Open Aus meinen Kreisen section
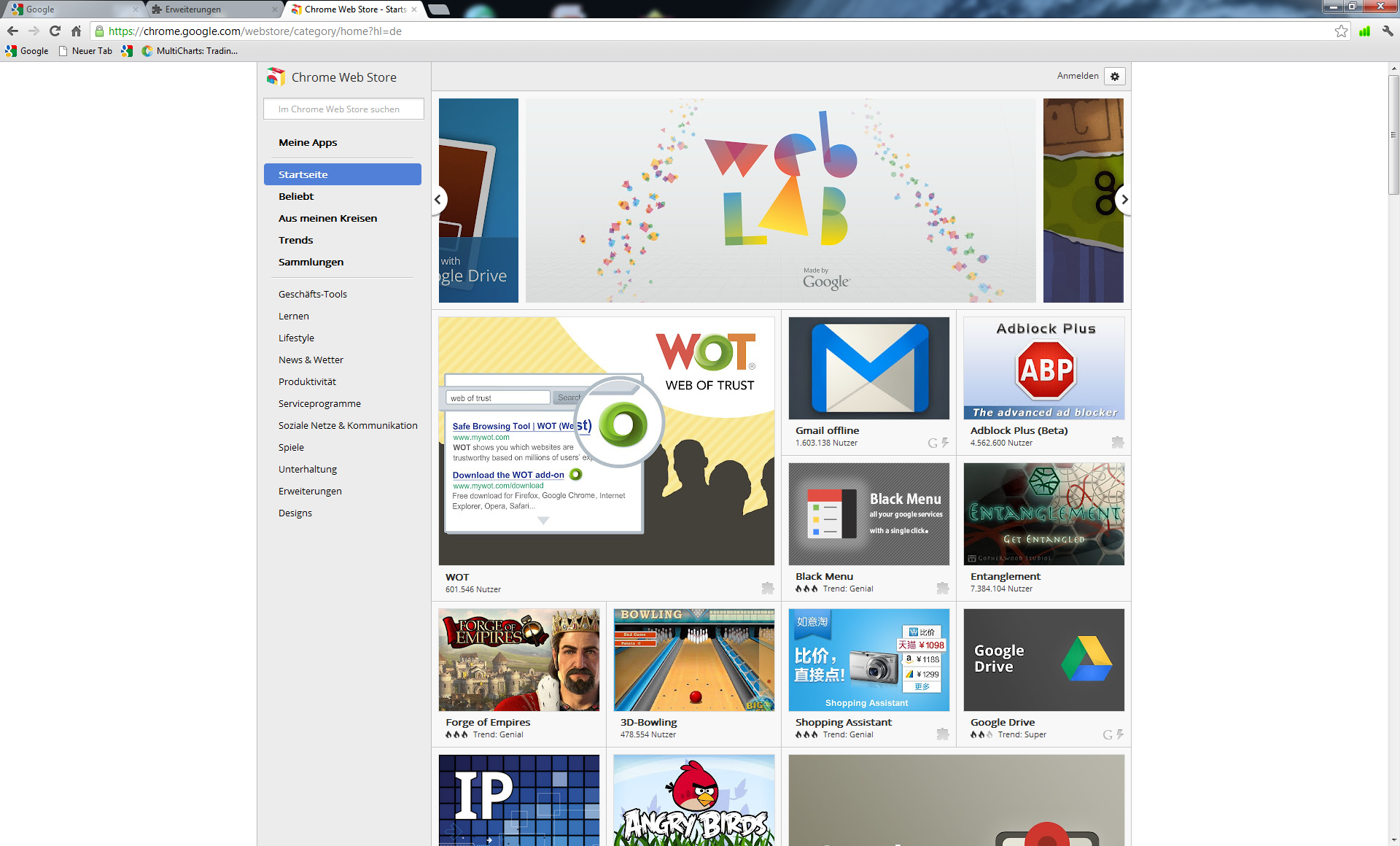Screen dimensions: 1400x846 tap(327, 218)
